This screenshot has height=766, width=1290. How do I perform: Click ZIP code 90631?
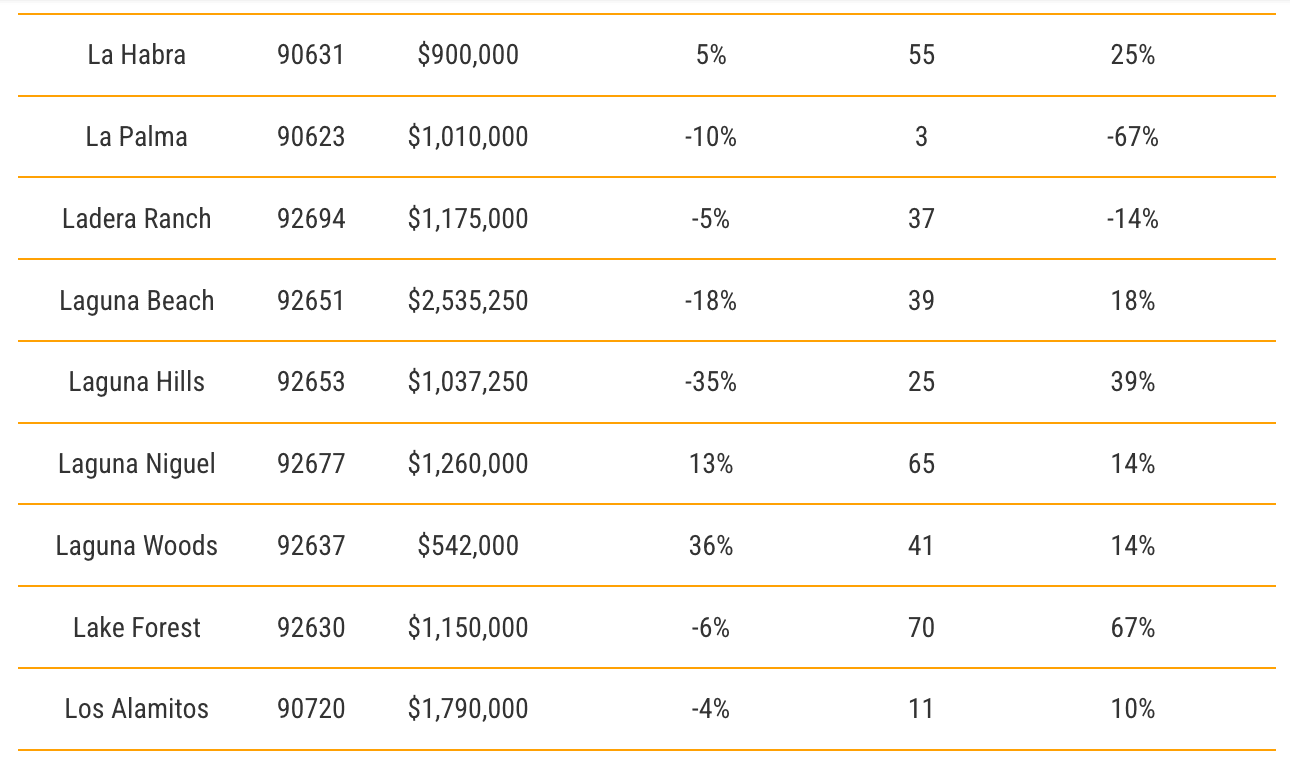(311, 55)
